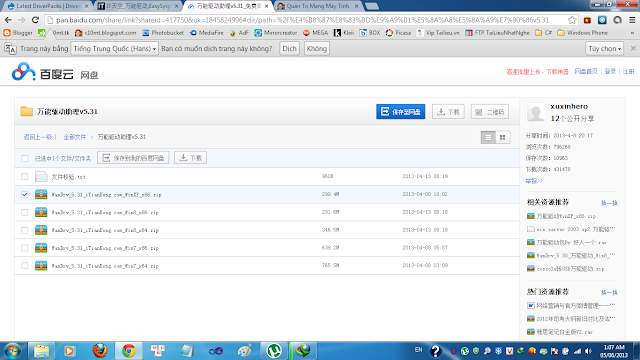Open Firefox from the taskbar

(100, 351)
